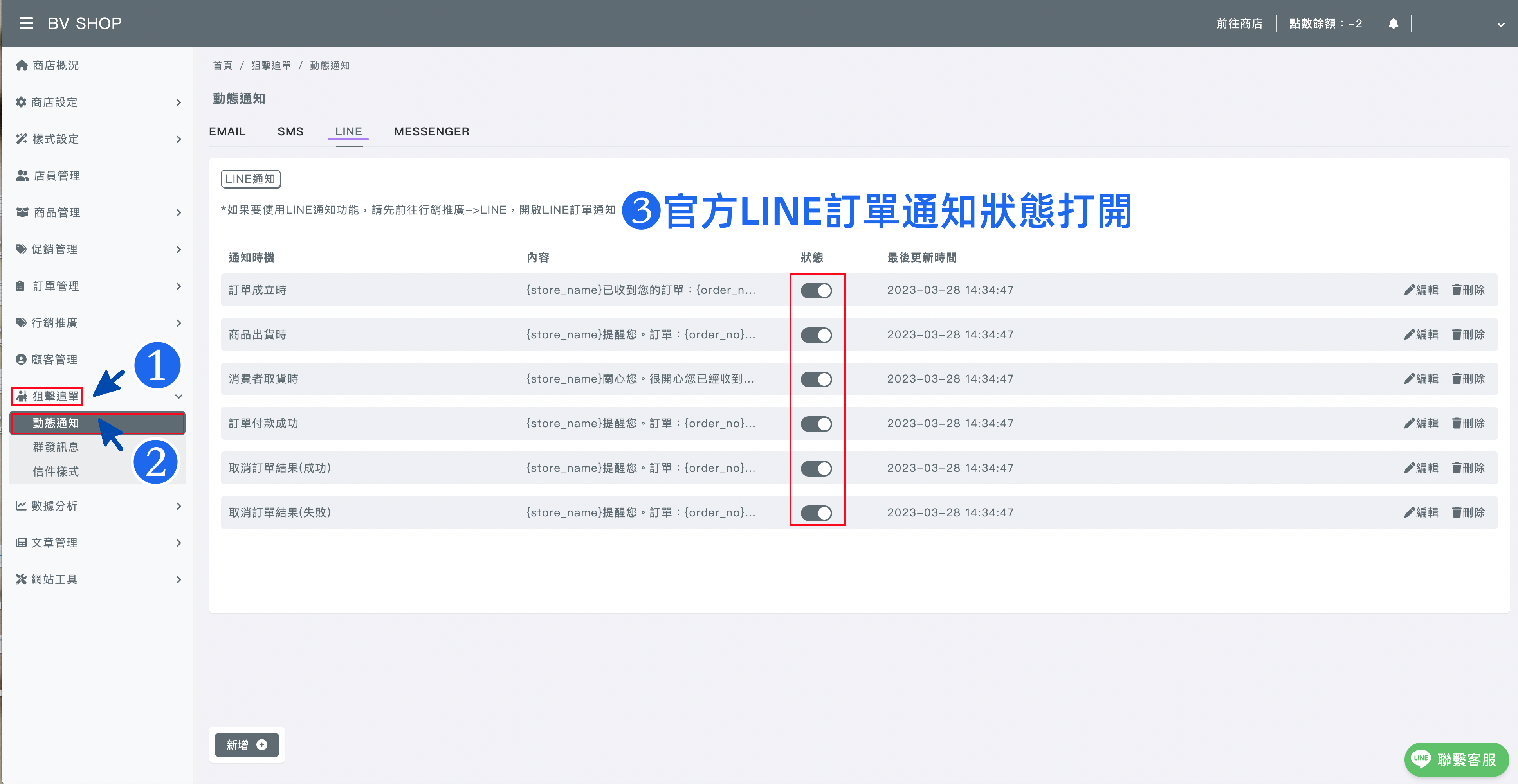1518x784 pixels.
Task: Open the account dropdown arrow at top right
Action: pos(1500,25)
